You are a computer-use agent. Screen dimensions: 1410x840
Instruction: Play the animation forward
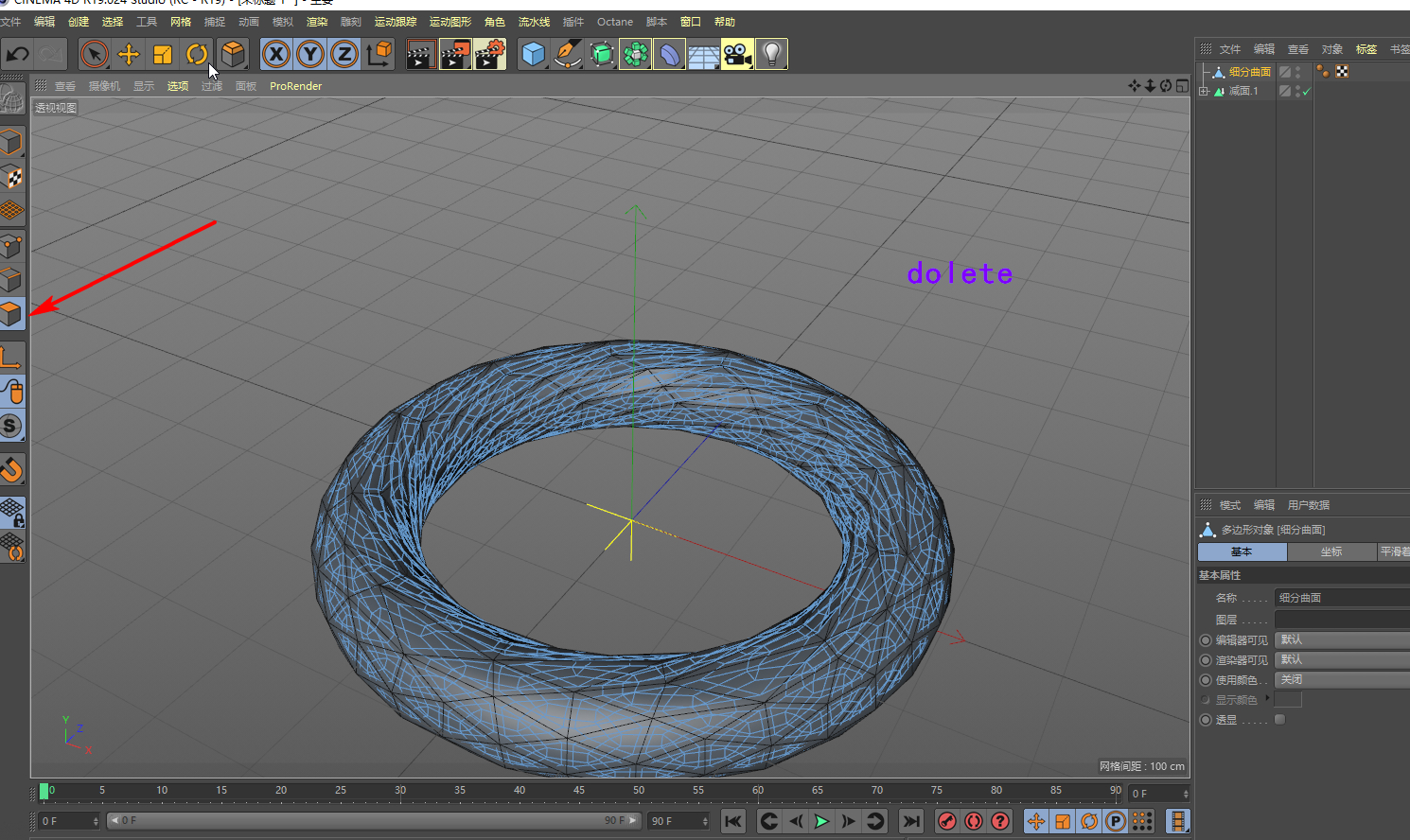point(821,821)
